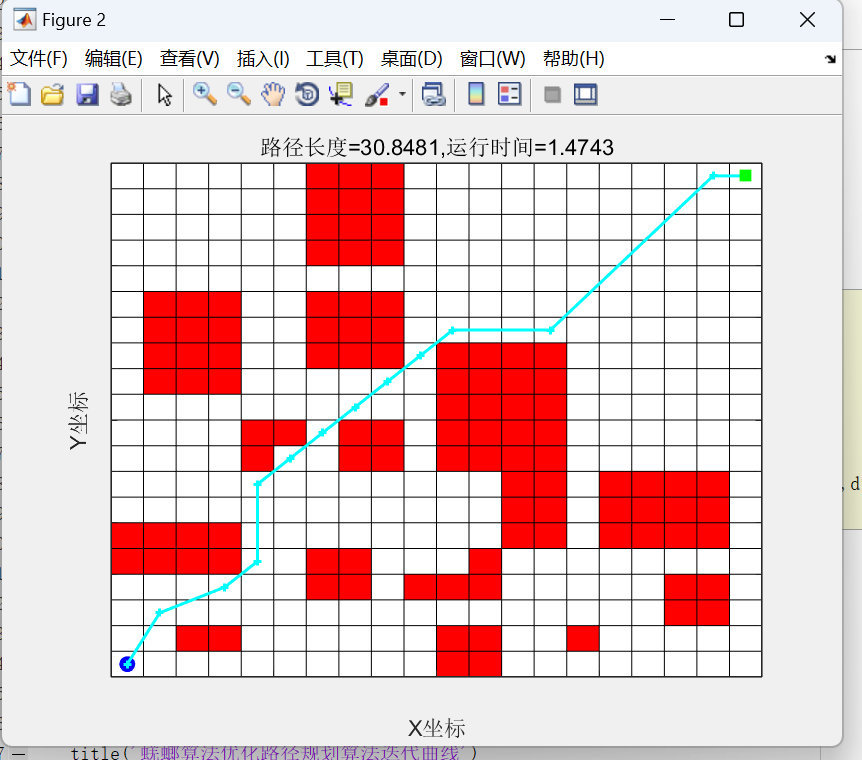Print the figure with the printer icon

point(121,95)
